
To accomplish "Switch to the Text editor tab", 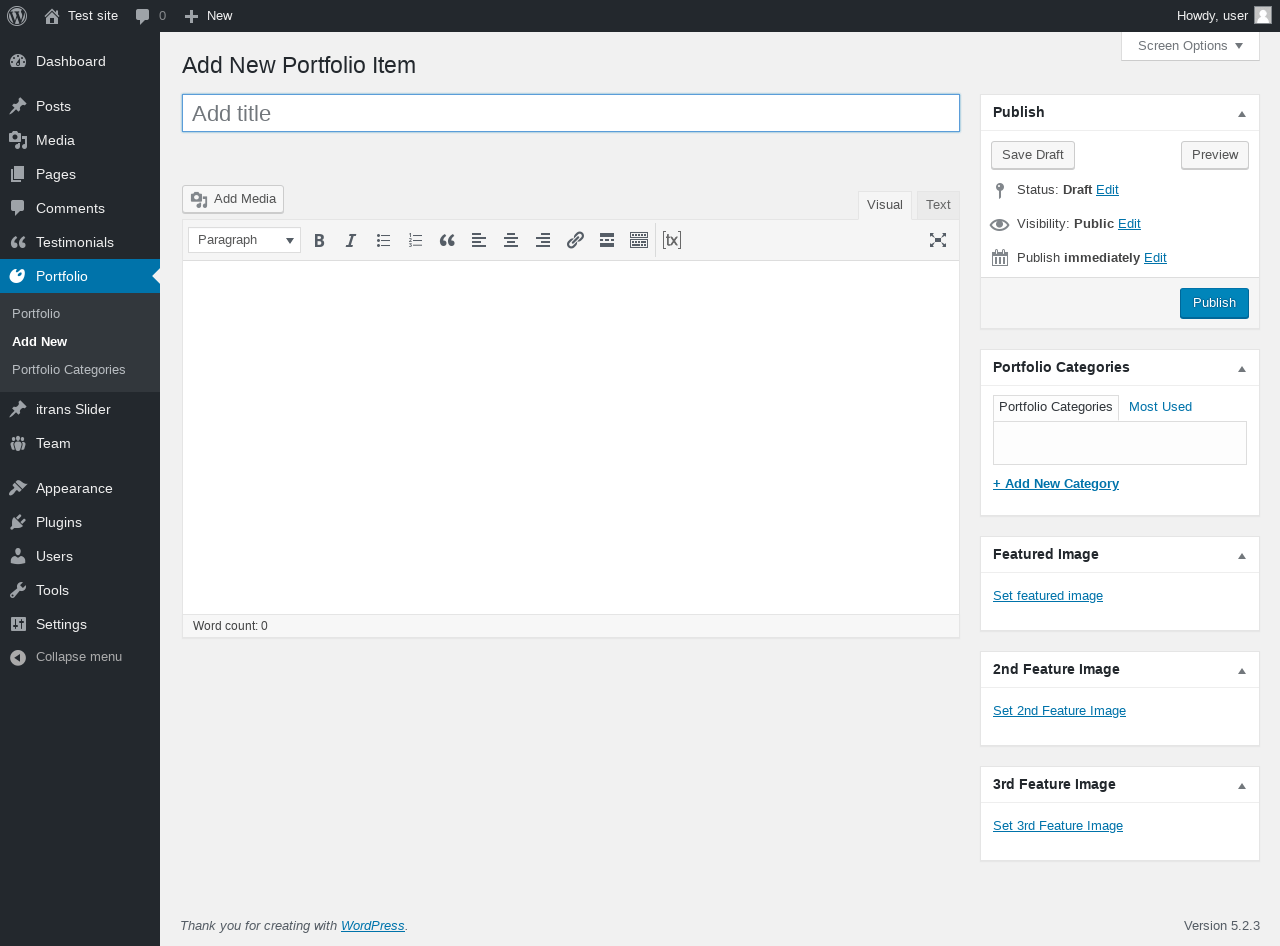I will 938,205.
